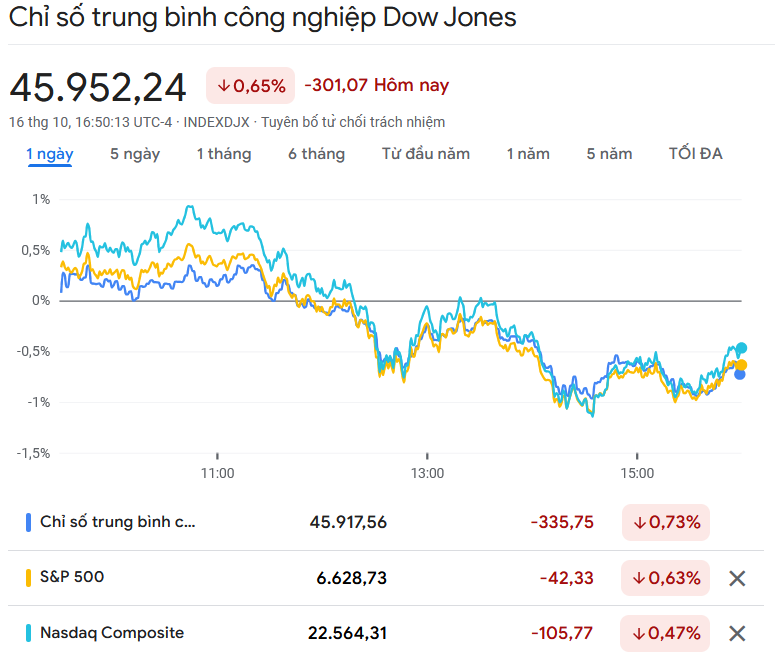Switch to the "TỐI ĐA" range tab
This screenshot has width=775, height=661.
tap(695, 154)
